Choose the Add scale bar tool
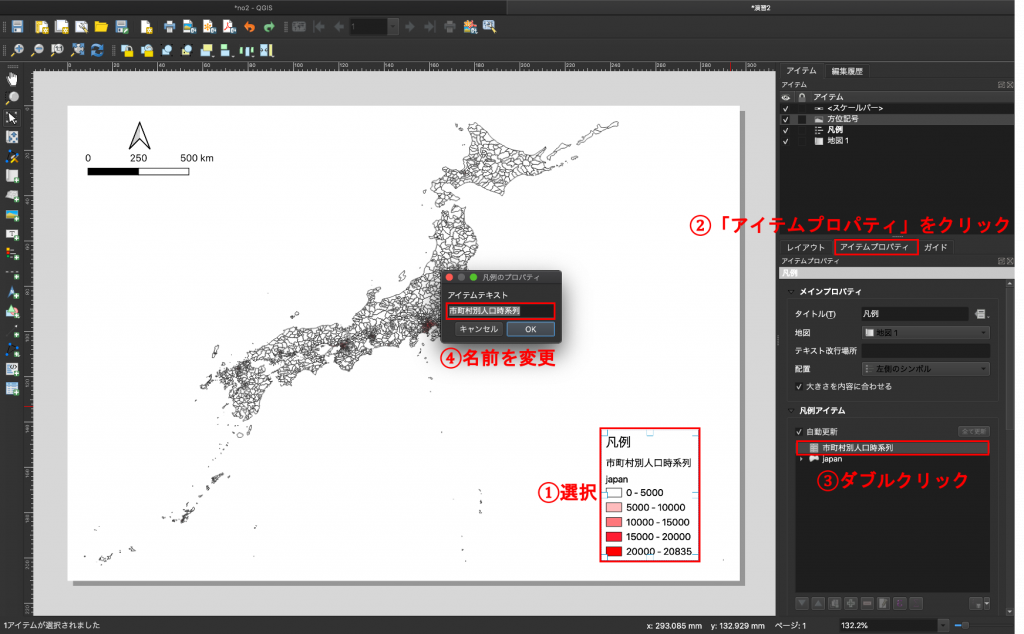The width and height of the screenshot is (1024, 634). [12, 273]
